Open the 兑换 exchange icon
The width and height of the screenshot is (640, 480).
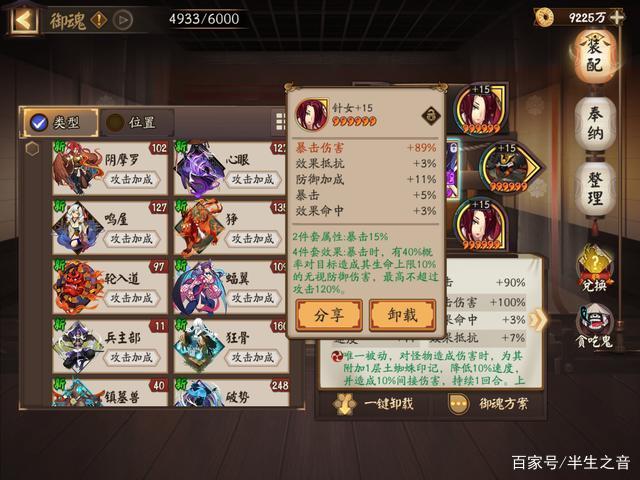[x=594, y=269]
